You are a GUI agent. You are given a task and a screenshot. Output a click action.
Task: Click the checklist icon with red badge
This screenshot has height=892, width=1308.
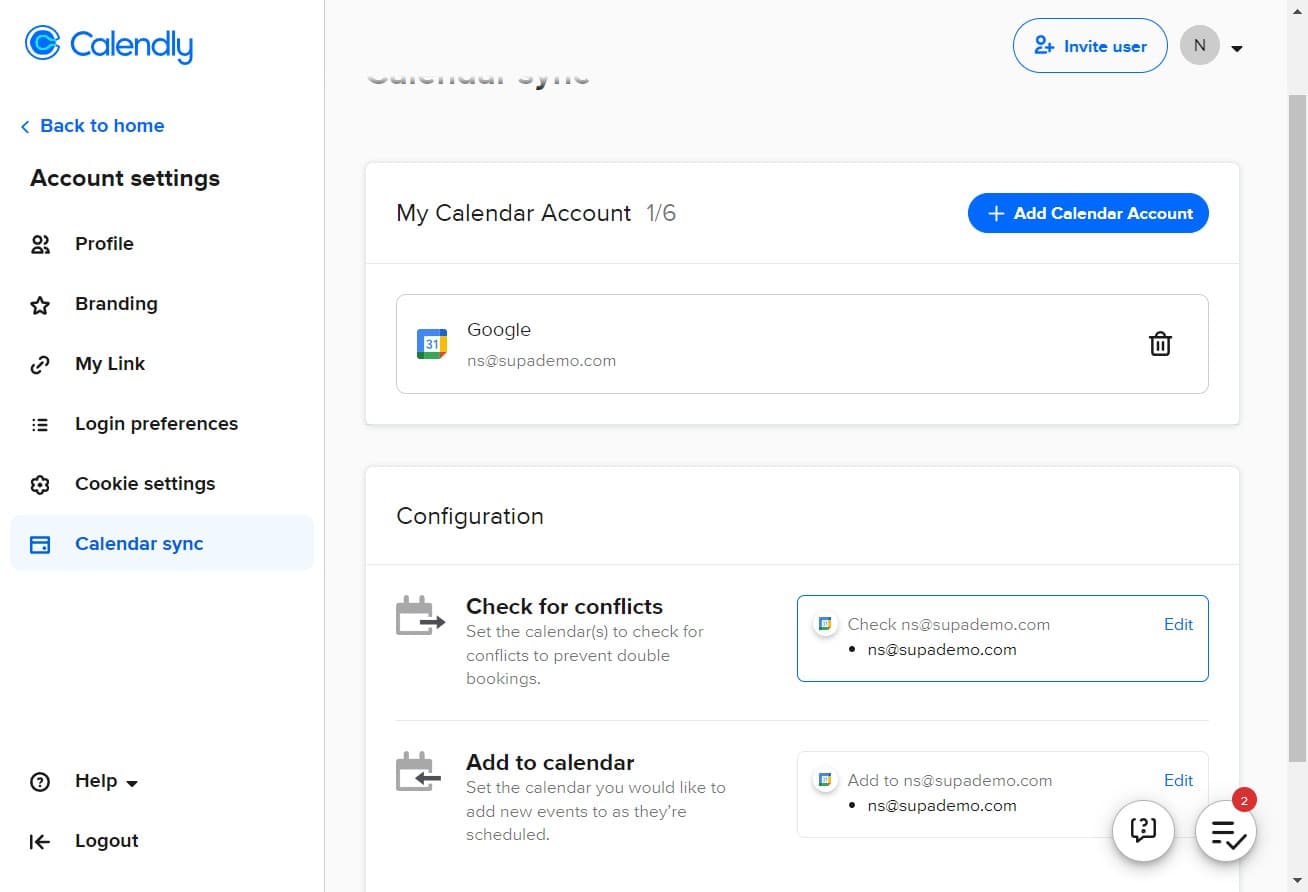tap(1225, 831)
